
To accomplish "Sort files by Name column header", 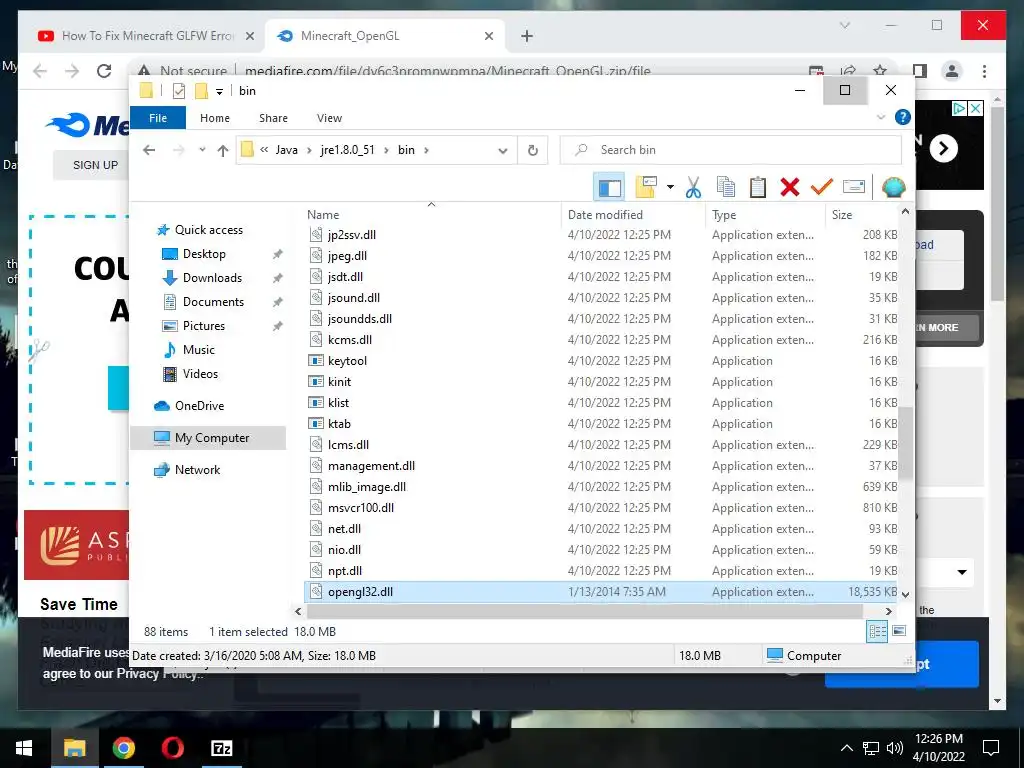I will (323, 215).
